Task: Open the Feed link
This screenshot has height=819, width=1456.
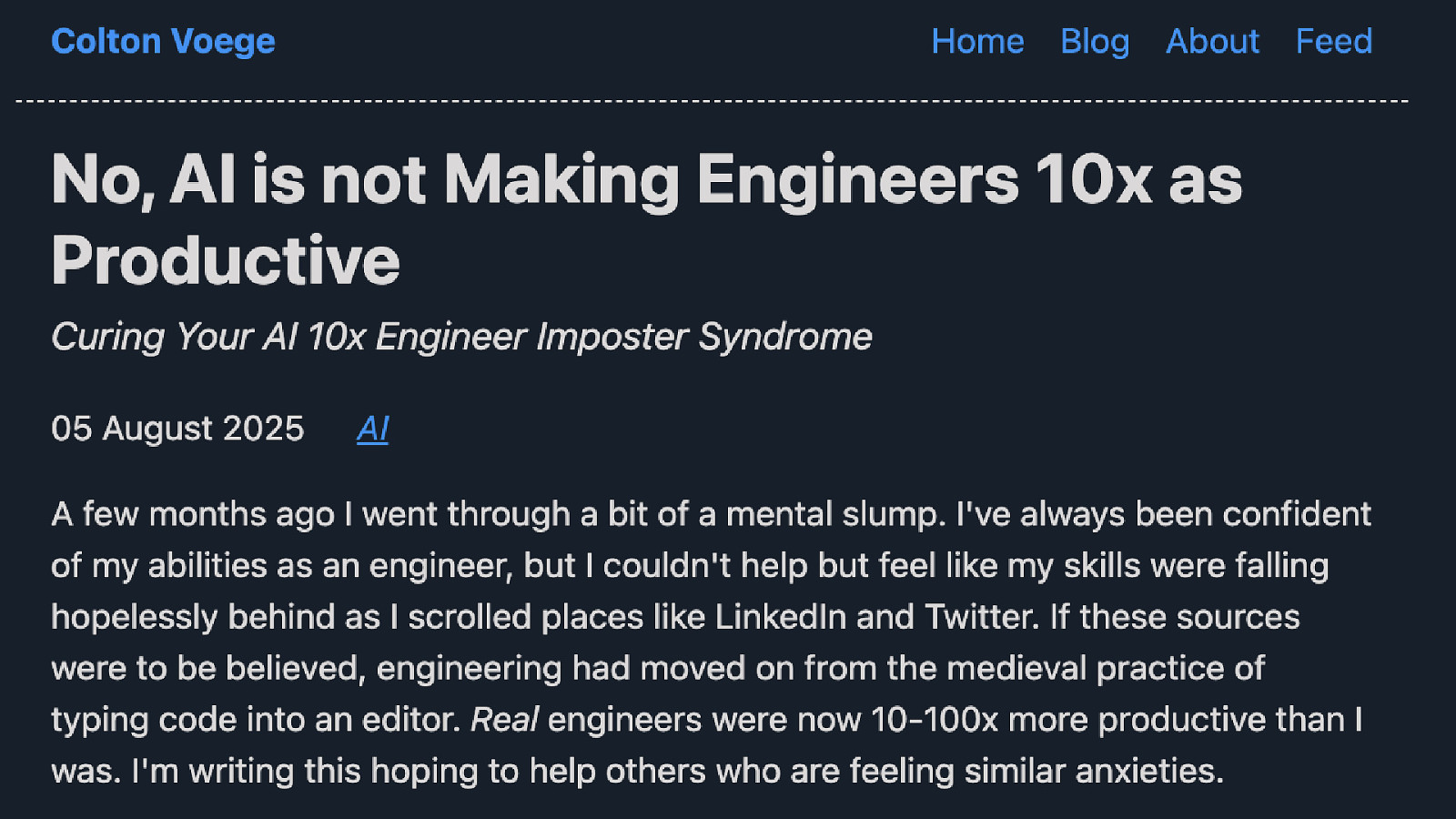Action: [1333, 42]
